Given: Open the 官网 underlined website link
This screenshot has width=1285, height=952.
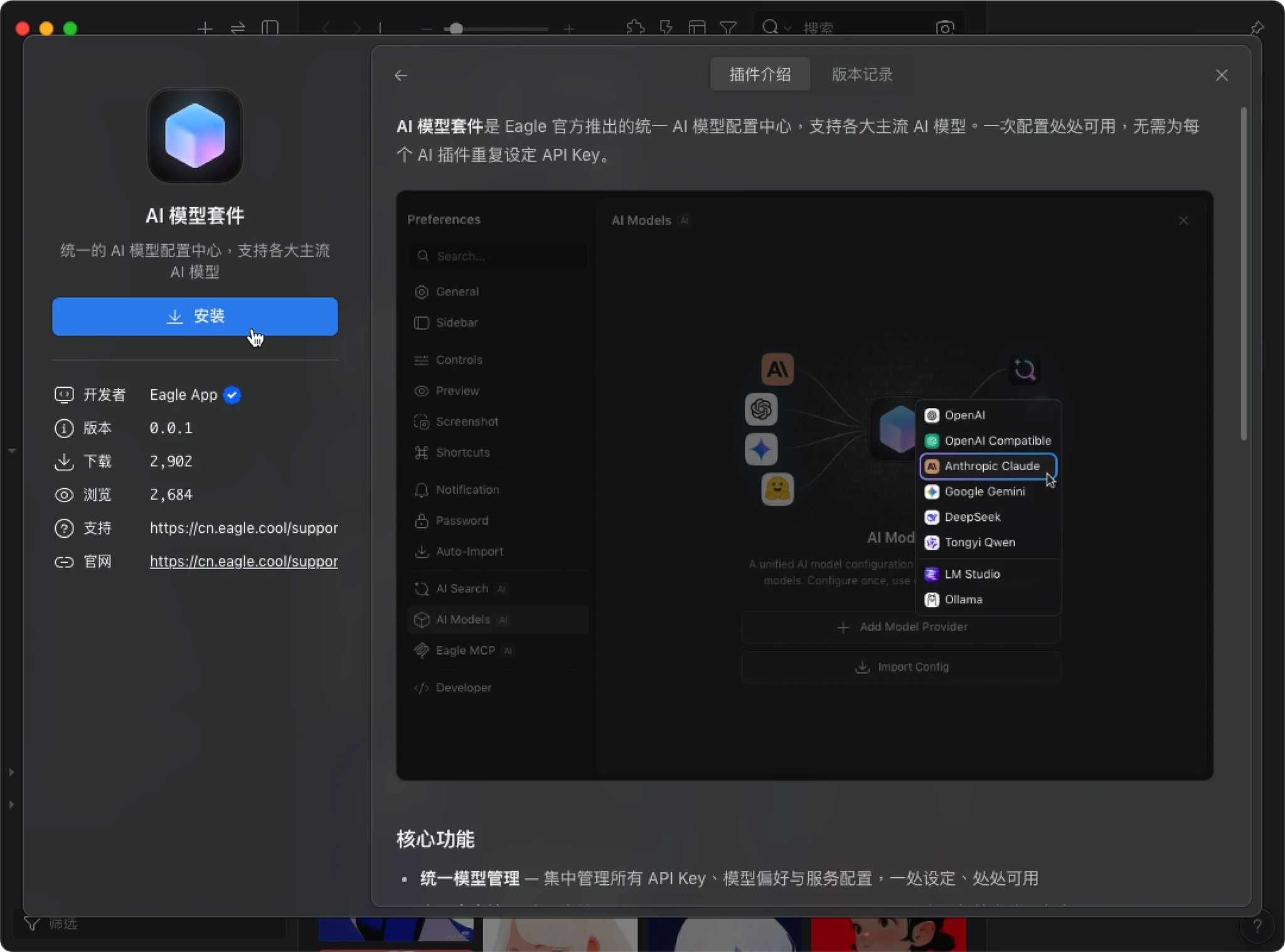Looking at the screenshot, I should tap(243, 561).
